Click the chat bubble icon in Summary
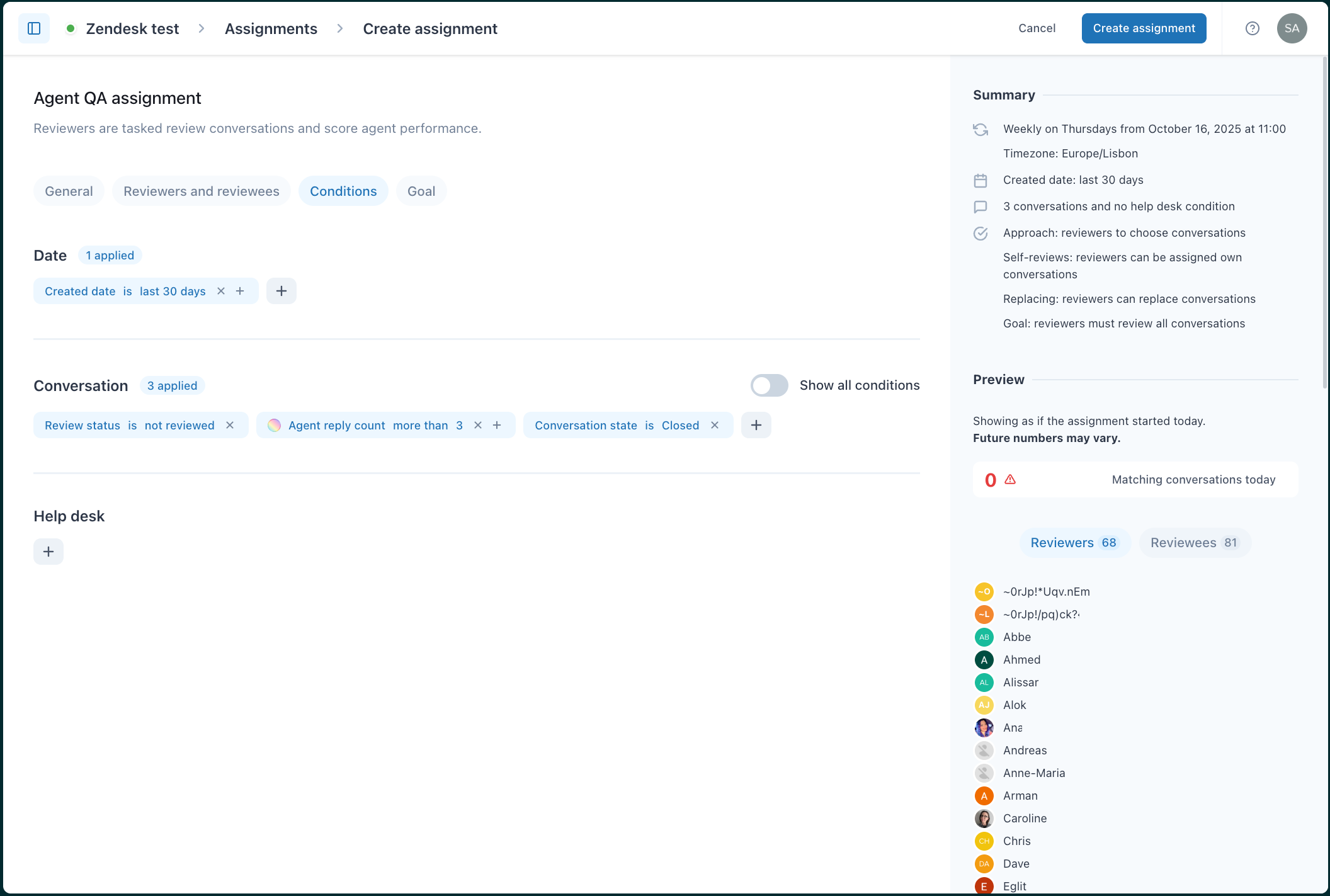The height and width of the screenshot is (896, 1330). click(x=980, y=207)
